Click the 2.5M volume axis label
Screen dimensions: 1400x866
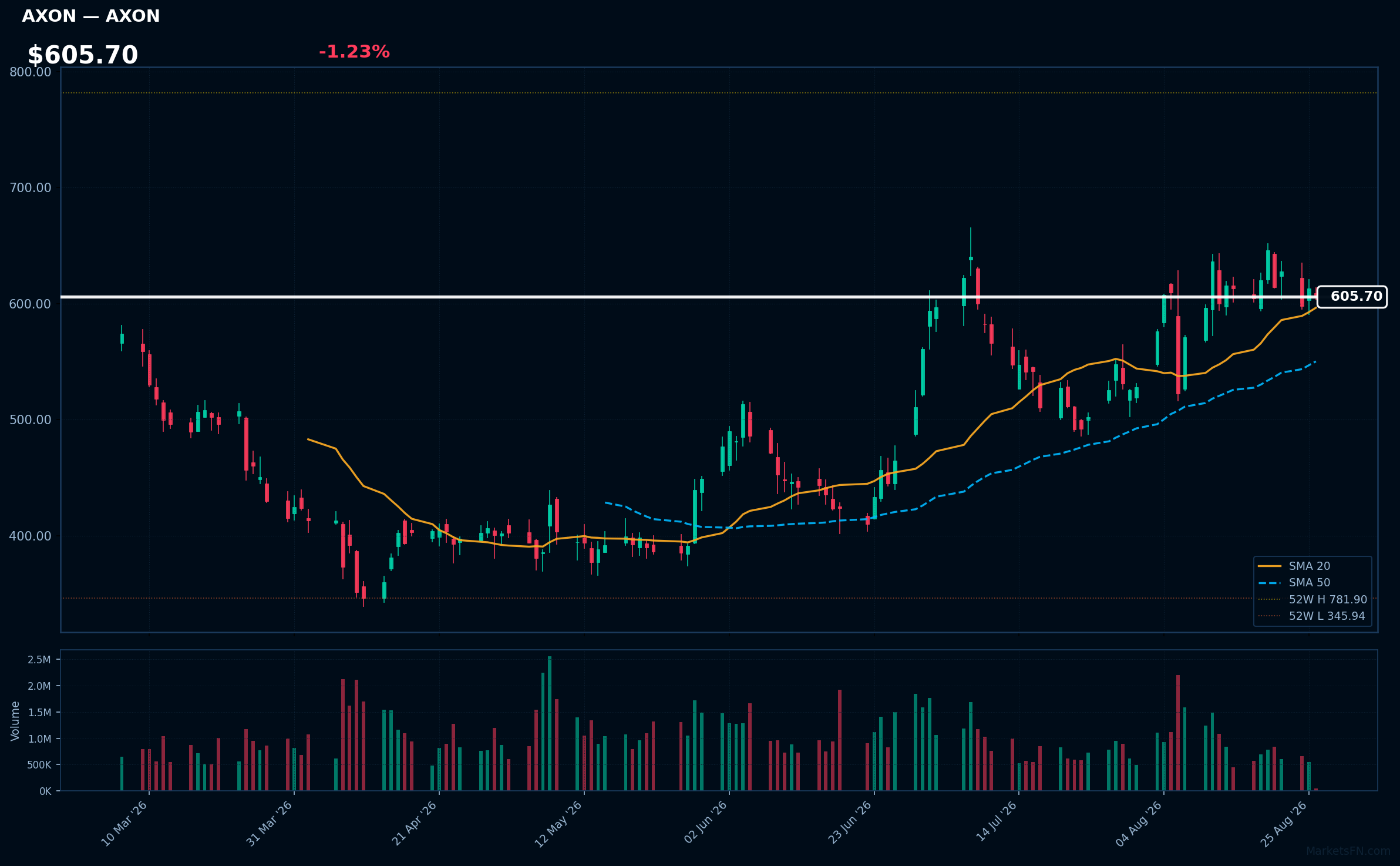click(x=39, y=660)
